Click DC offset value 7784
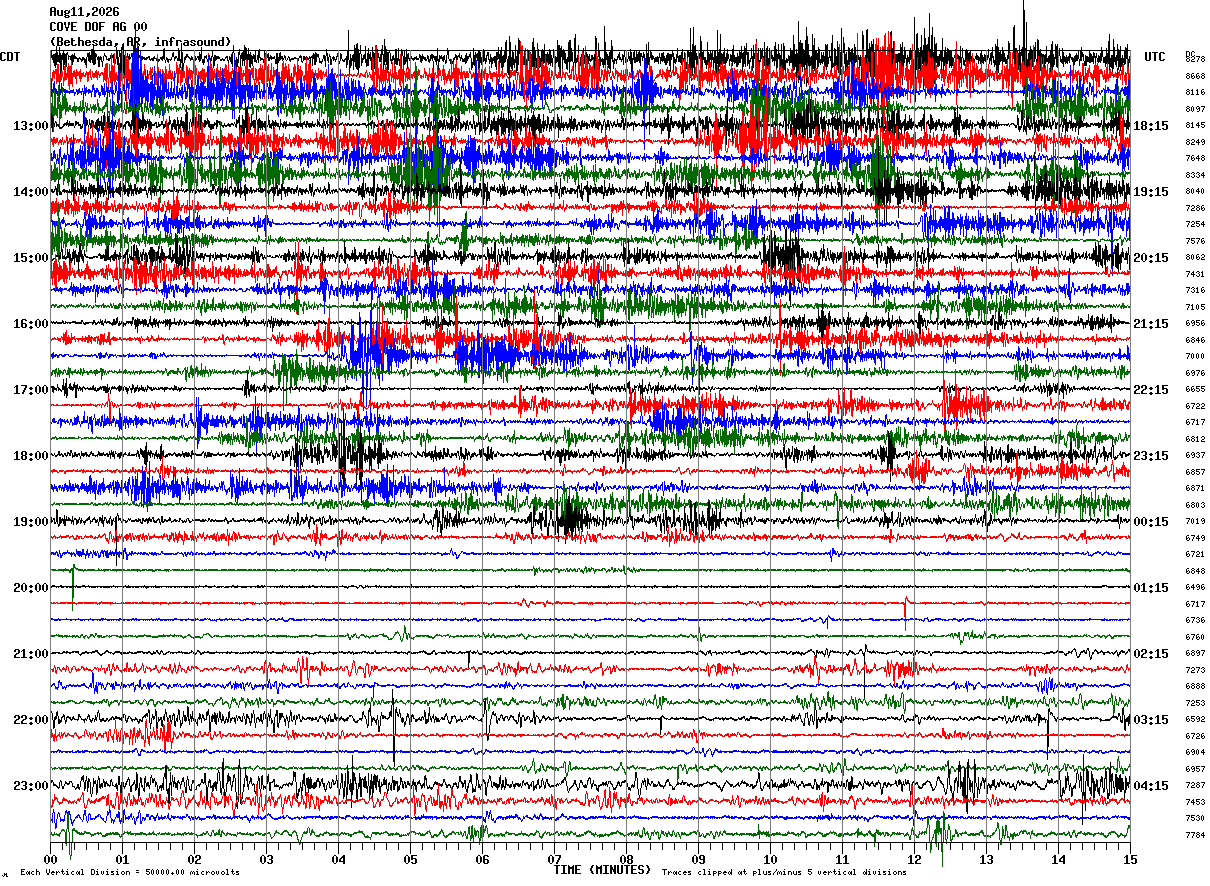 tap(1195, 835)
